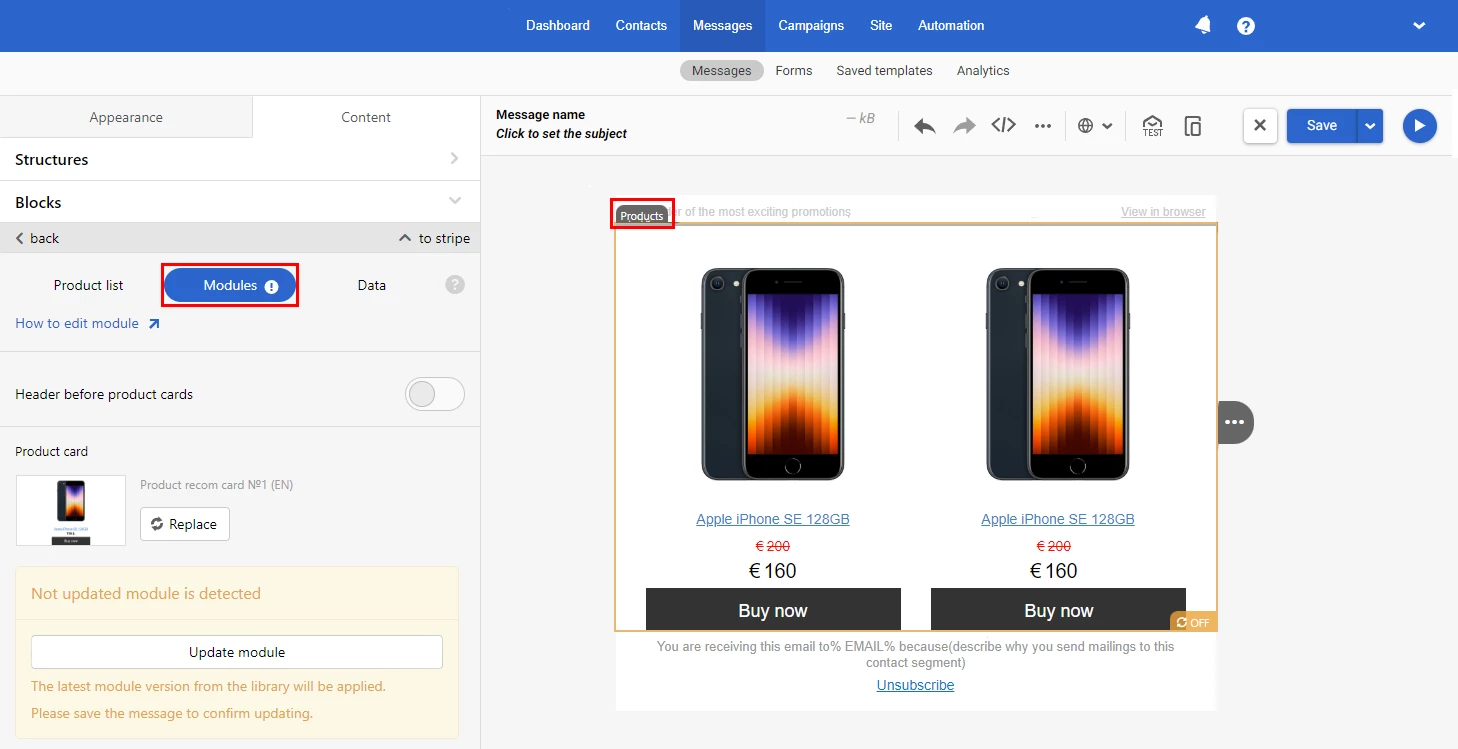Select the left € 160 price text
The height and width of the screenshot is (749, 1458).
click(773, 571)
